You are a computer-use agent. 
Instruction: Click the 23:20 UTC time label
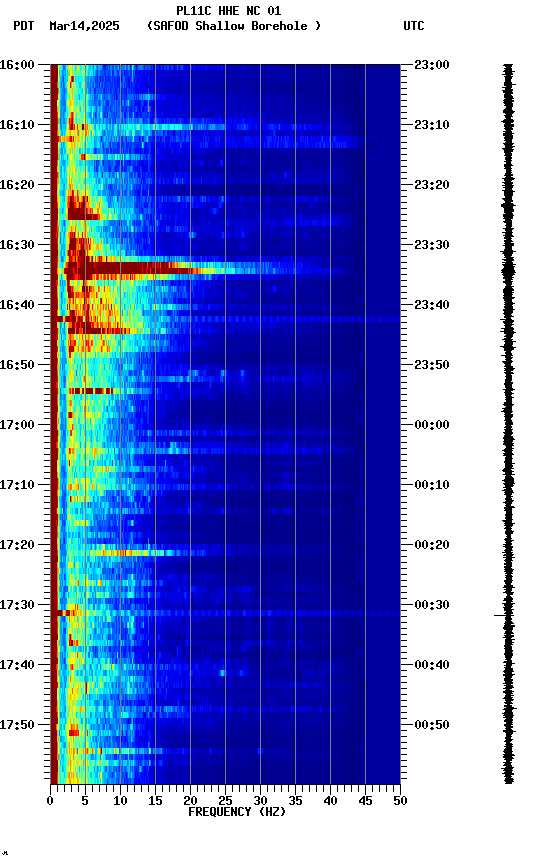[x=432, y=185]
